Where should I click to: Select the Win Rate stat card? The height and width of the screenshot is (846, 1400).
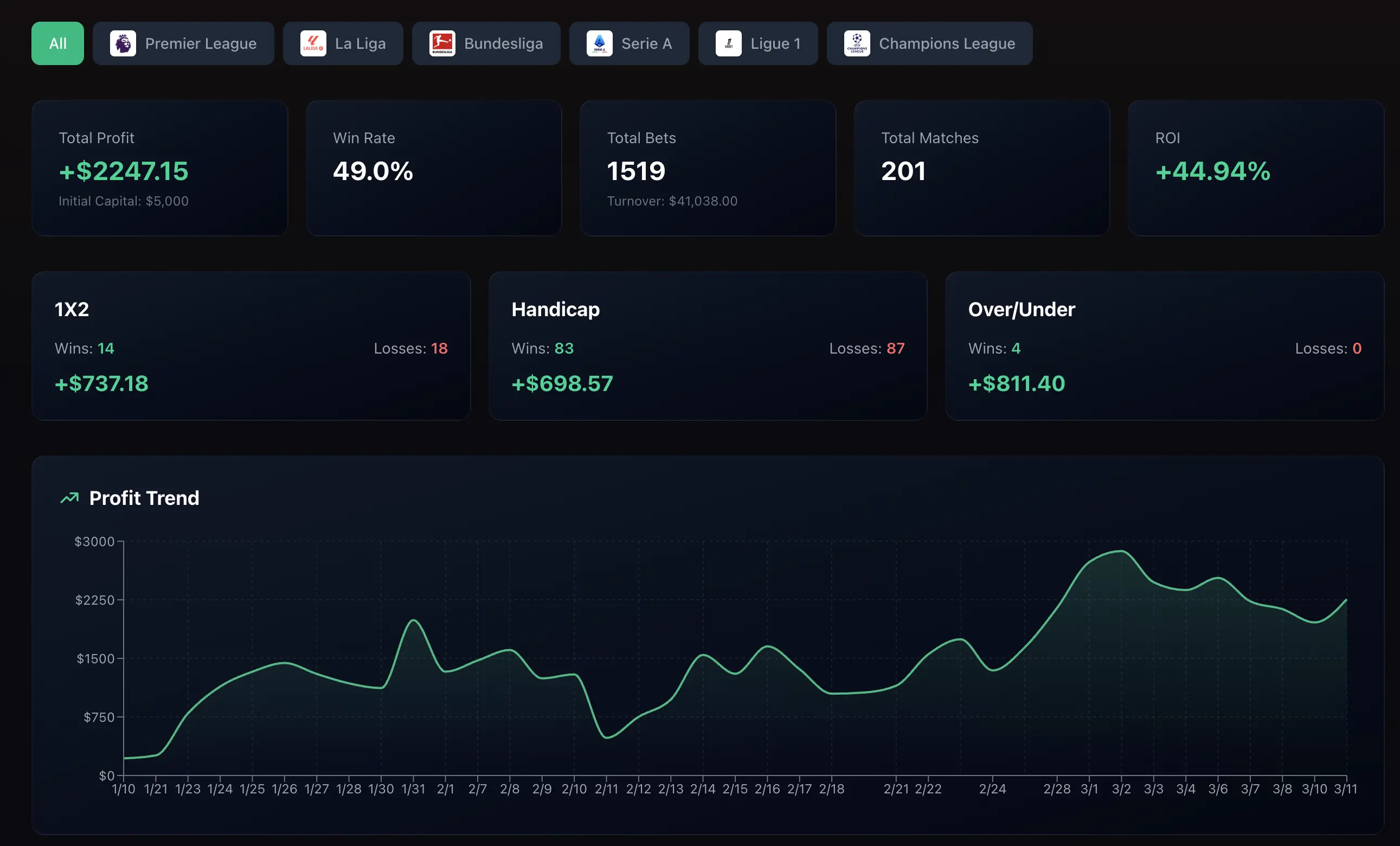[434, 168]
